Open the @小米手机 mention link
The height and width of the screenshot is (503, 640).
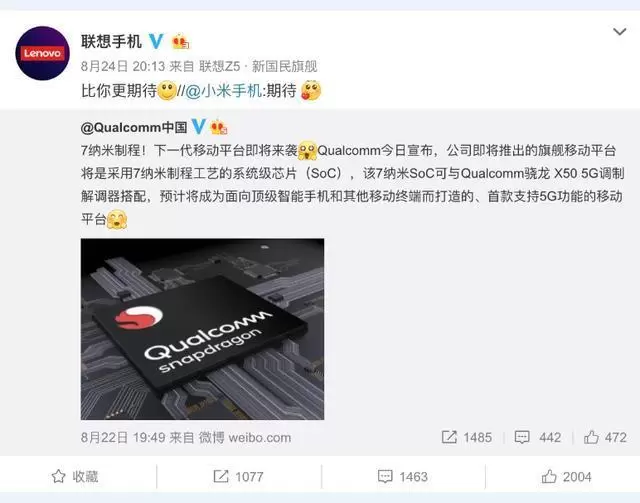(223, 91)
